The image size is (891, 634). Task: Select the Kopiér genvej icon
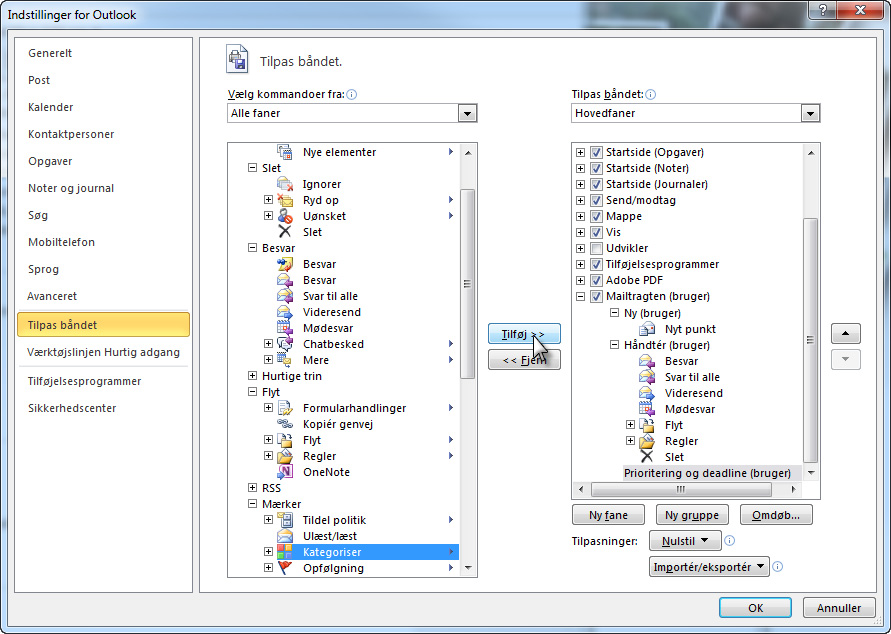[x=285, y=424]
